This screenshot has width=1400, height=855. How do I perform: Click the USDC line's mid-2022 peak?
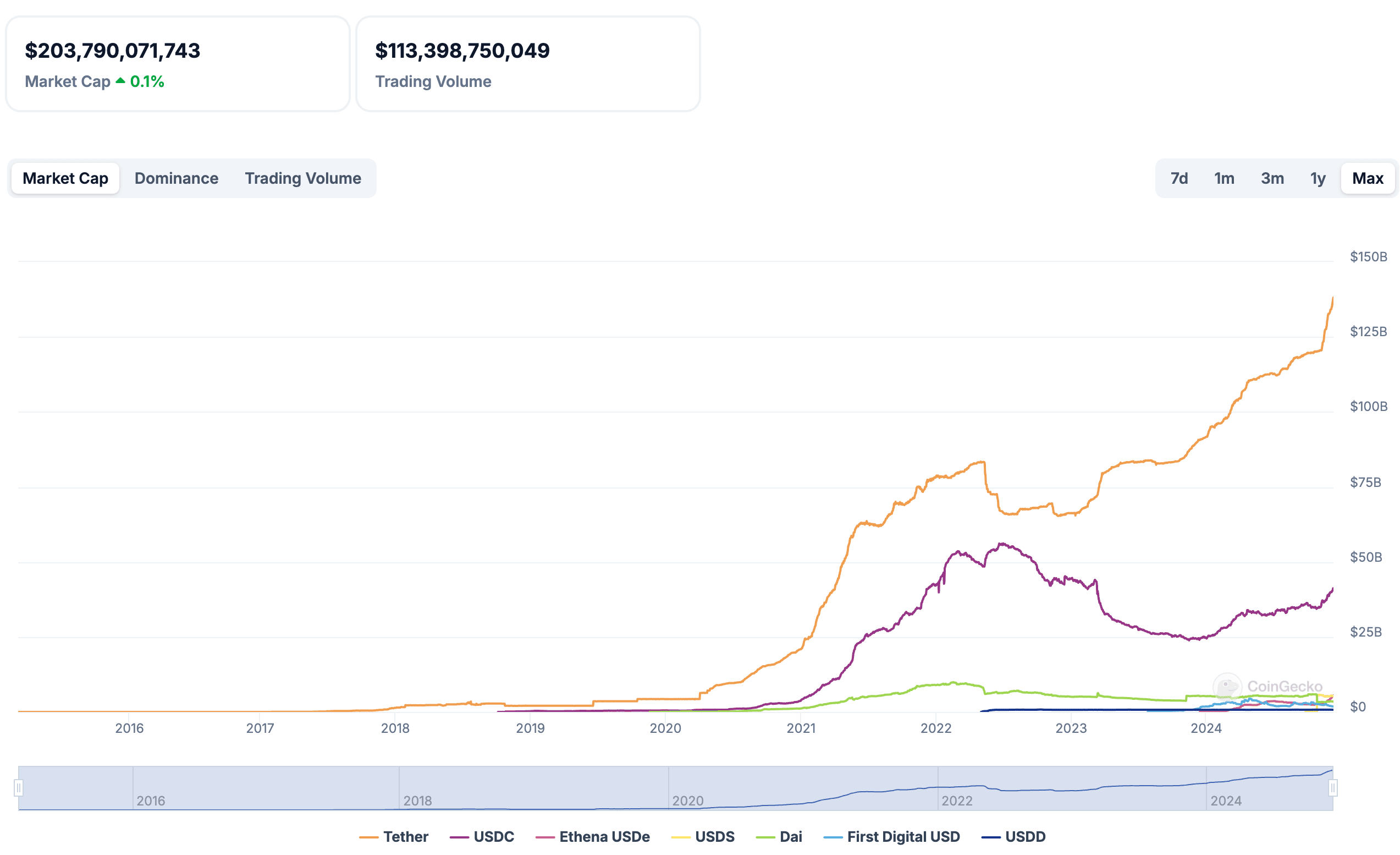pos(1001,544)
